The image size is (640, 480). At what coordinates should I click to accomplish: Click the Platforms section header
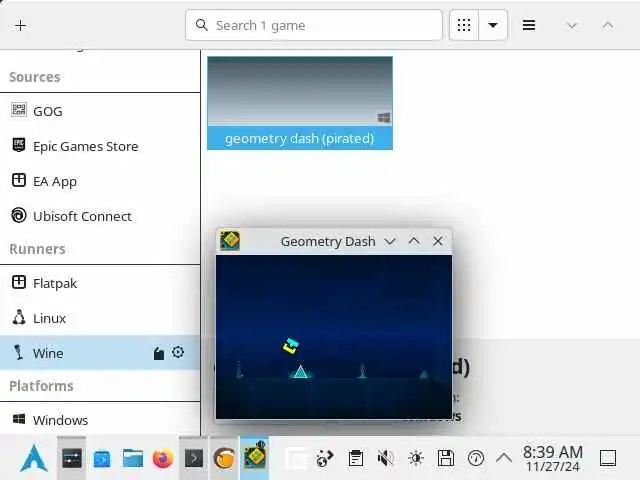pyautogui.click(x=41, y=386)
